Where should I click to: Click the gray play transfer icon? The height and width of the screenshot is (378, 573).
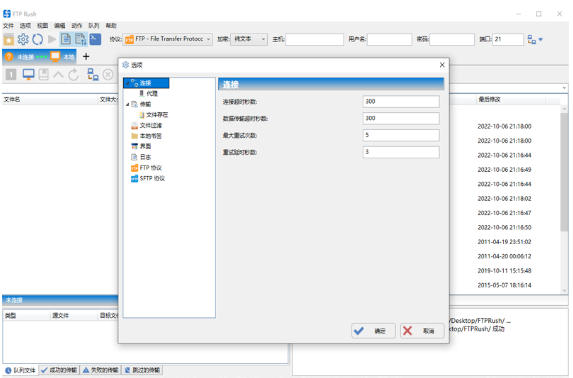tap(52, 39)
